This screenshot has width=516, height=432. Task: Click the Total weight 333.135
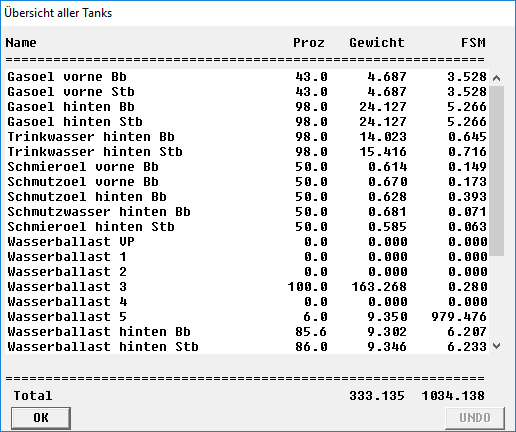377,396
